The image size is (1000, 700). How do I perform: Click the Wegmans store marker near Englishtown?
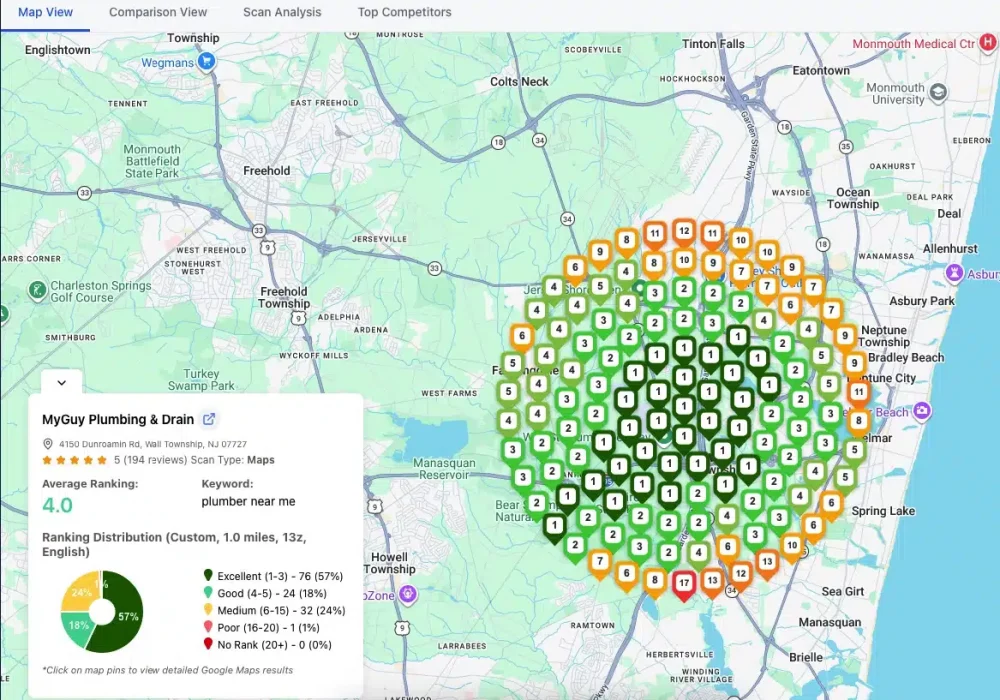(x=205, y=62)
